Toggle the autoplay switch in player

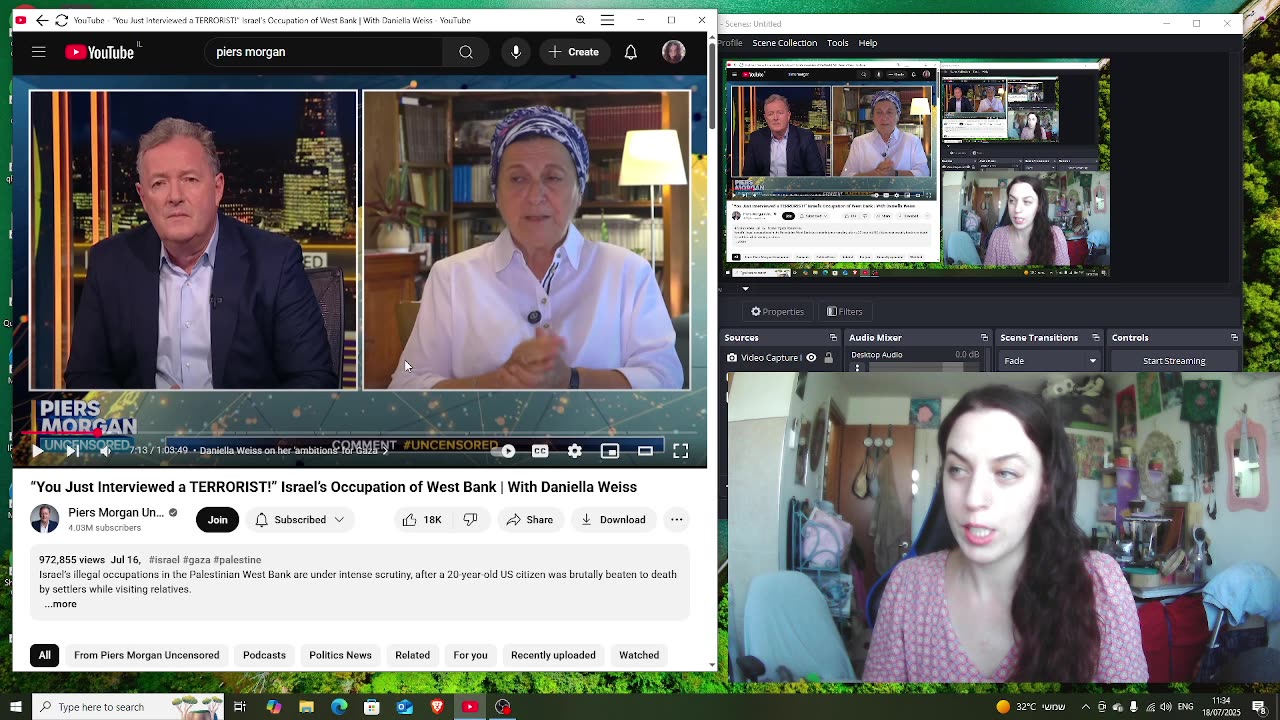(x=503, y=451)
